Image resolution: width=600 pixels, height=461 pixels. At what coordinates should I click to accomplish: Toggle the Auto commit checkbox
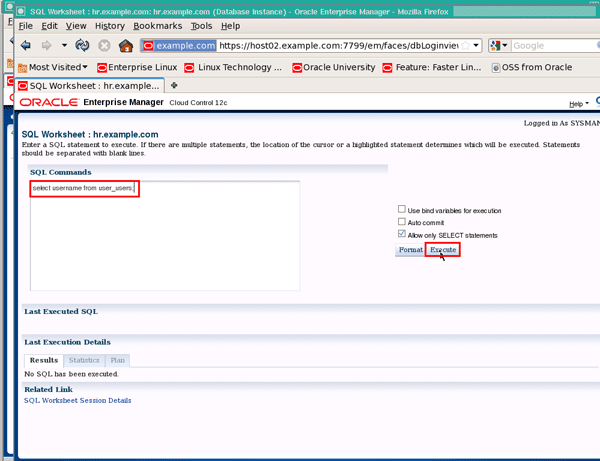(x=401, y=222)
